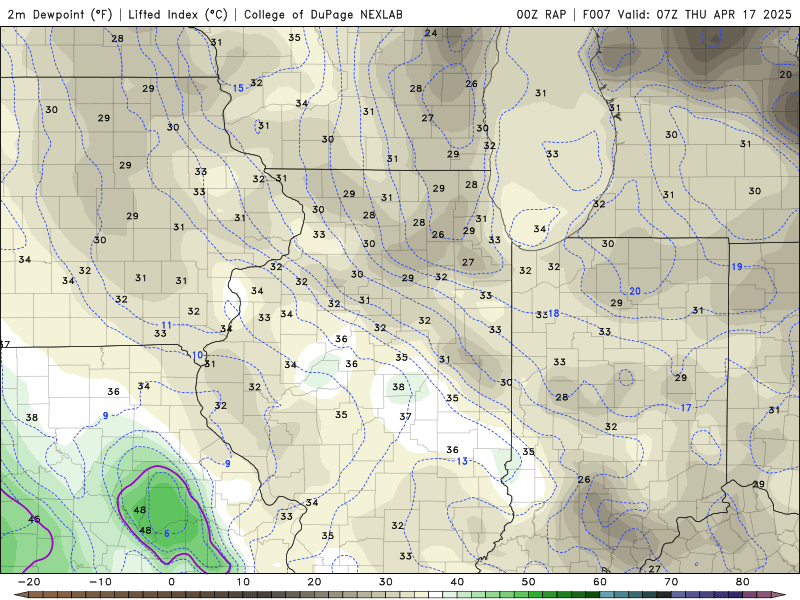
Task: Click the blue lifted index contour label 17
Action: point(686,408)
